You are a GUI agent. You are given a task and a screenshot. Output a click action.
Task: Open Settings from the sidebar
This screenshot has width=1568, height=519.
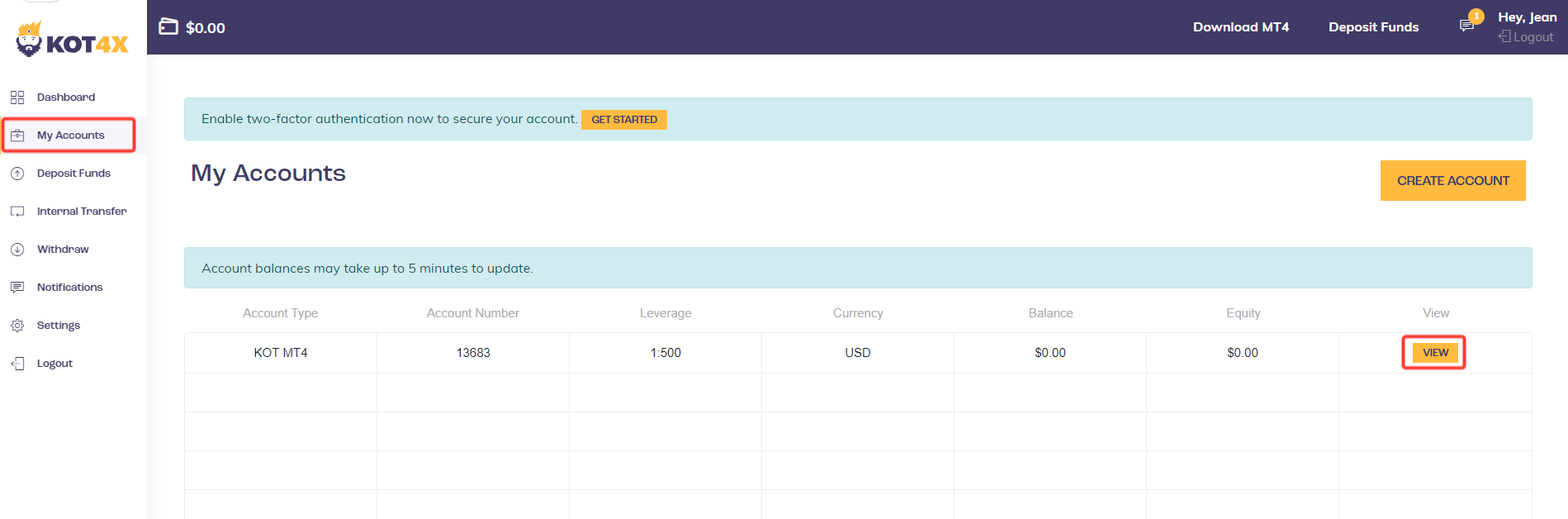point(59,326)
